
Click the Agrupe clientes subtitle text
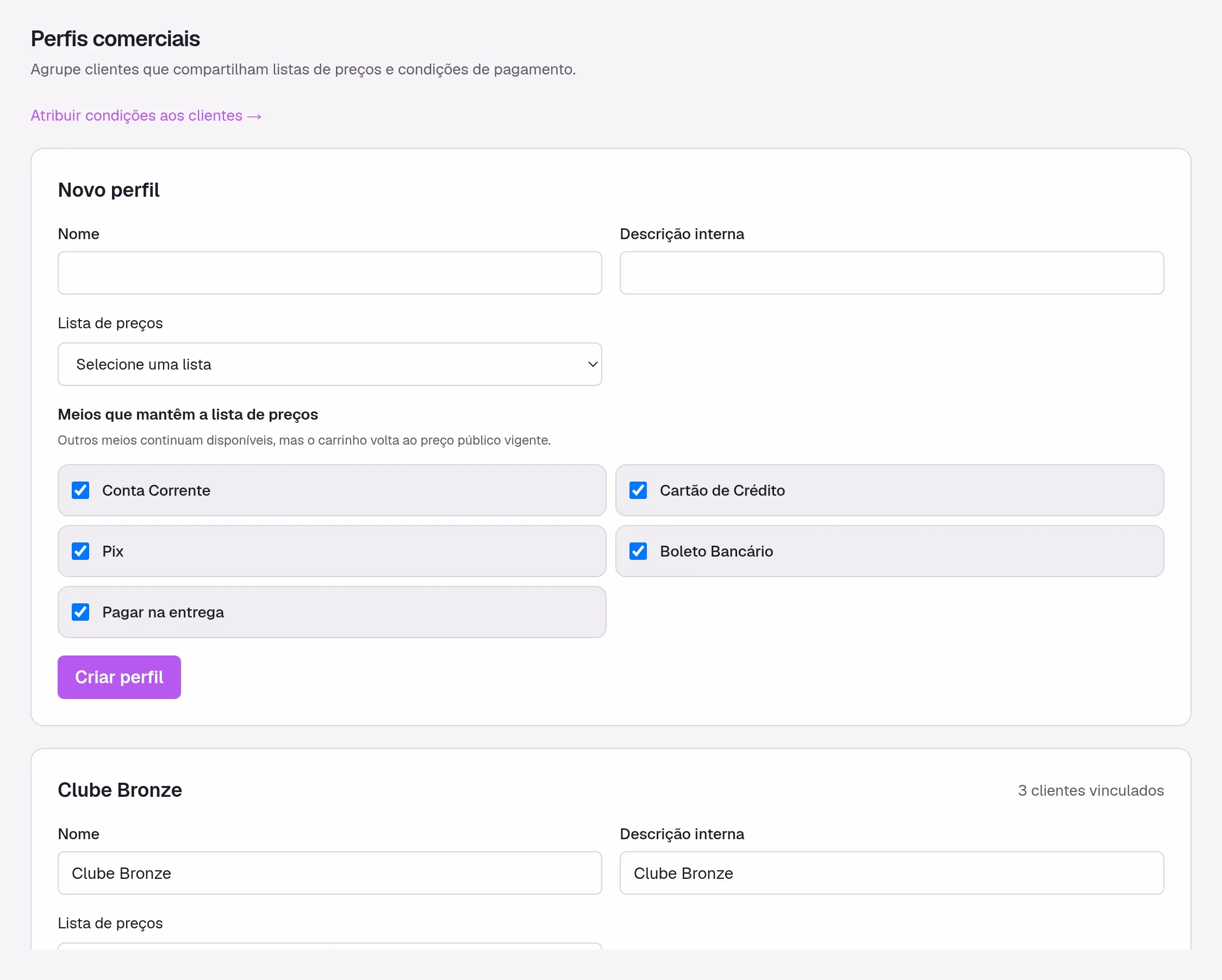coord(303,69)
